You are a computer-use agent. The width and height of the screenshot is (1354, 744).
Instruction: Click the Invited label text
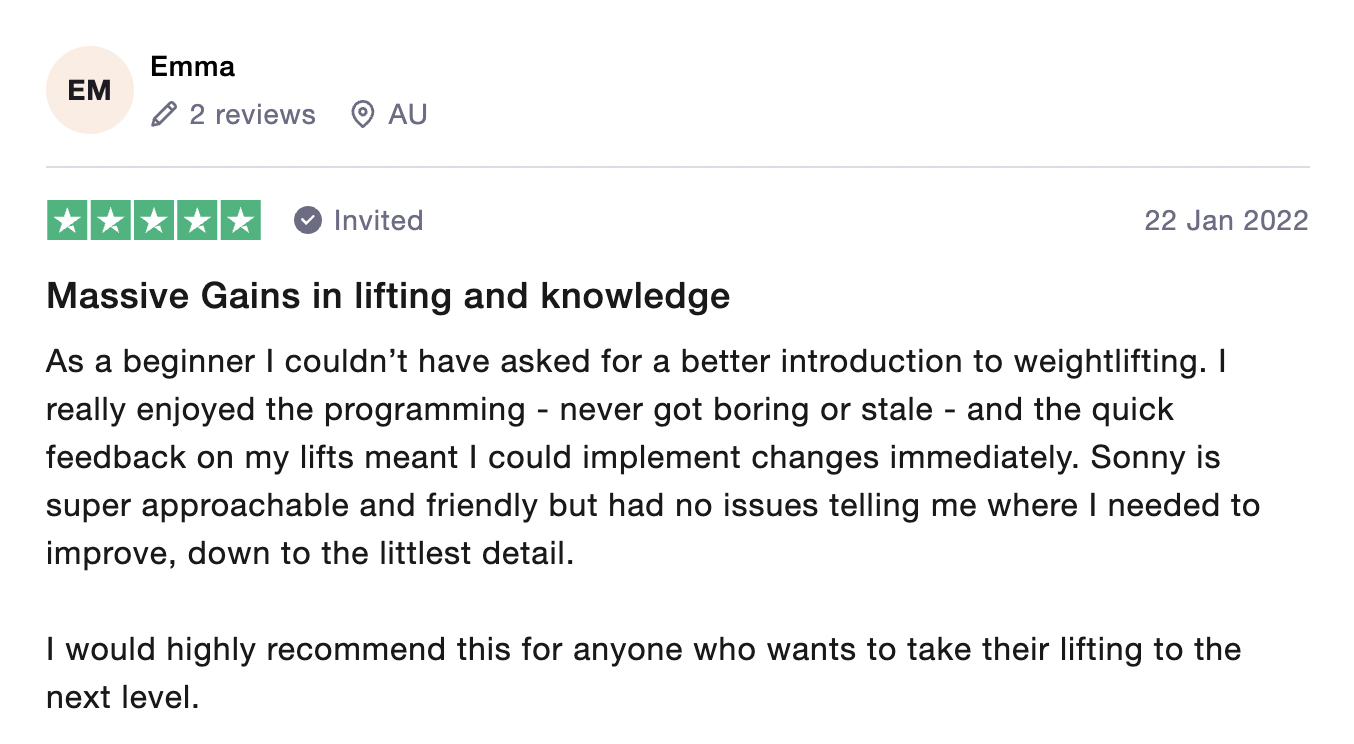pos(378,220)
